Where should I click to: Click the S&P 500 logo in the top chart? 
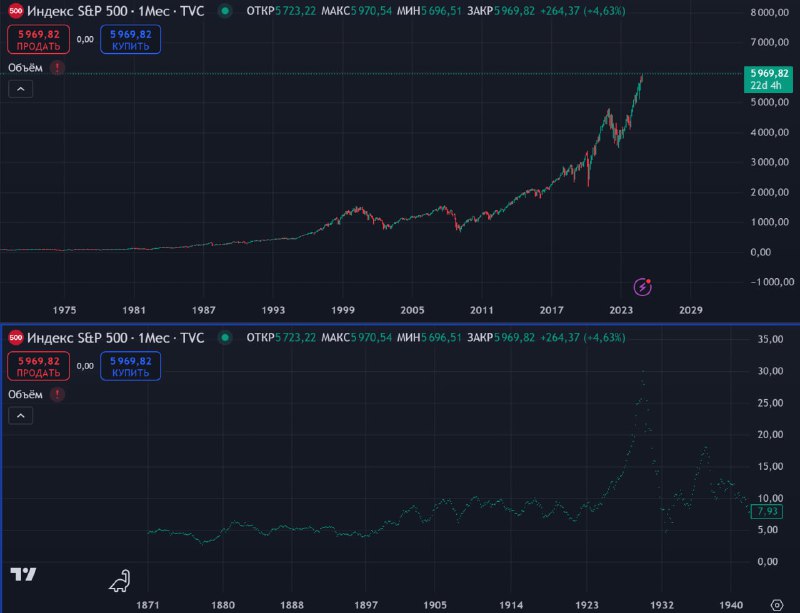pyautogui.click(x=16, y=11)
